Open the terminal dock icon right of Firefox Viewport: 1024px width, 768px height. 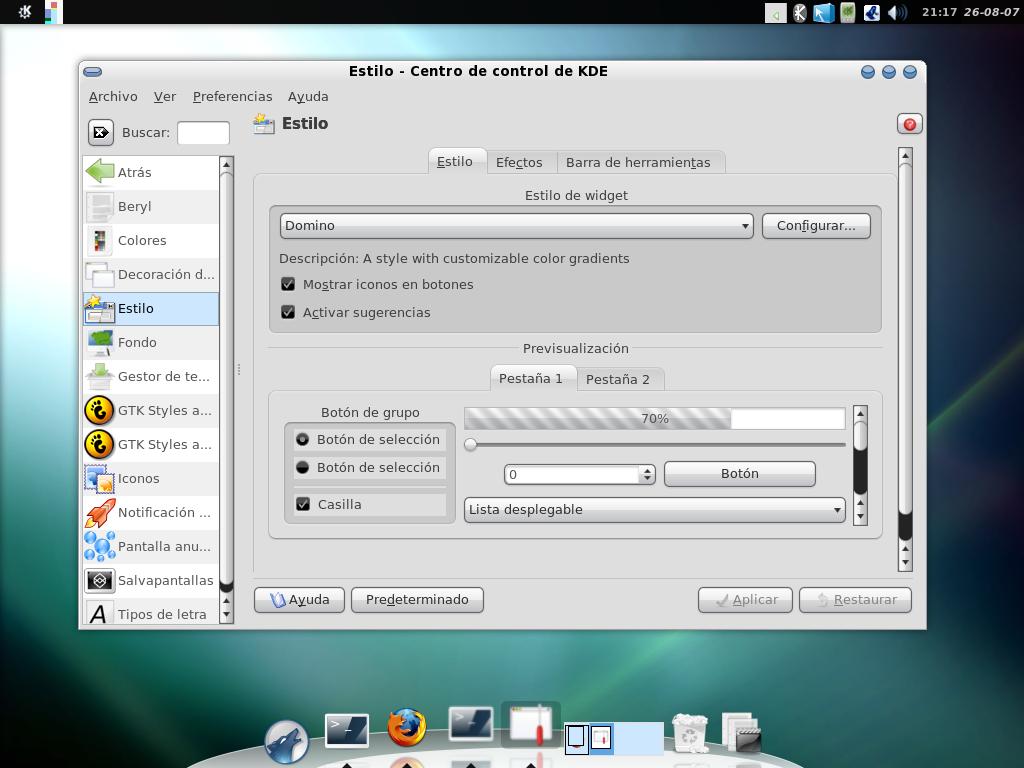point(471,724)
